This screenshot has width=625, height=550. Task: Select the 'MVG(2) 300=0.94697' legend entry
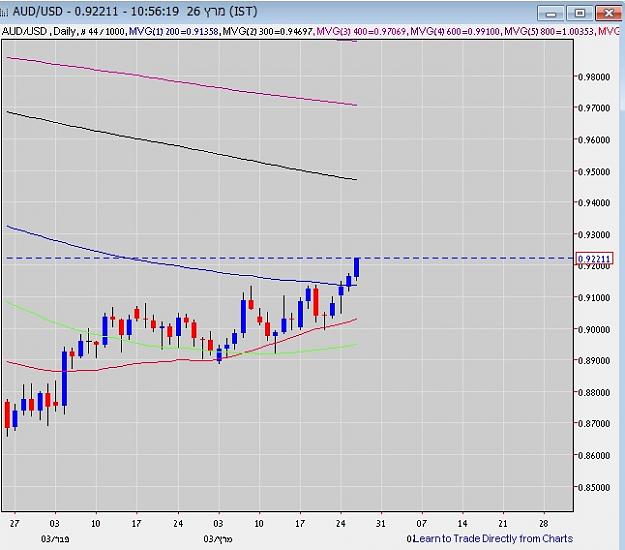(268, 31)
